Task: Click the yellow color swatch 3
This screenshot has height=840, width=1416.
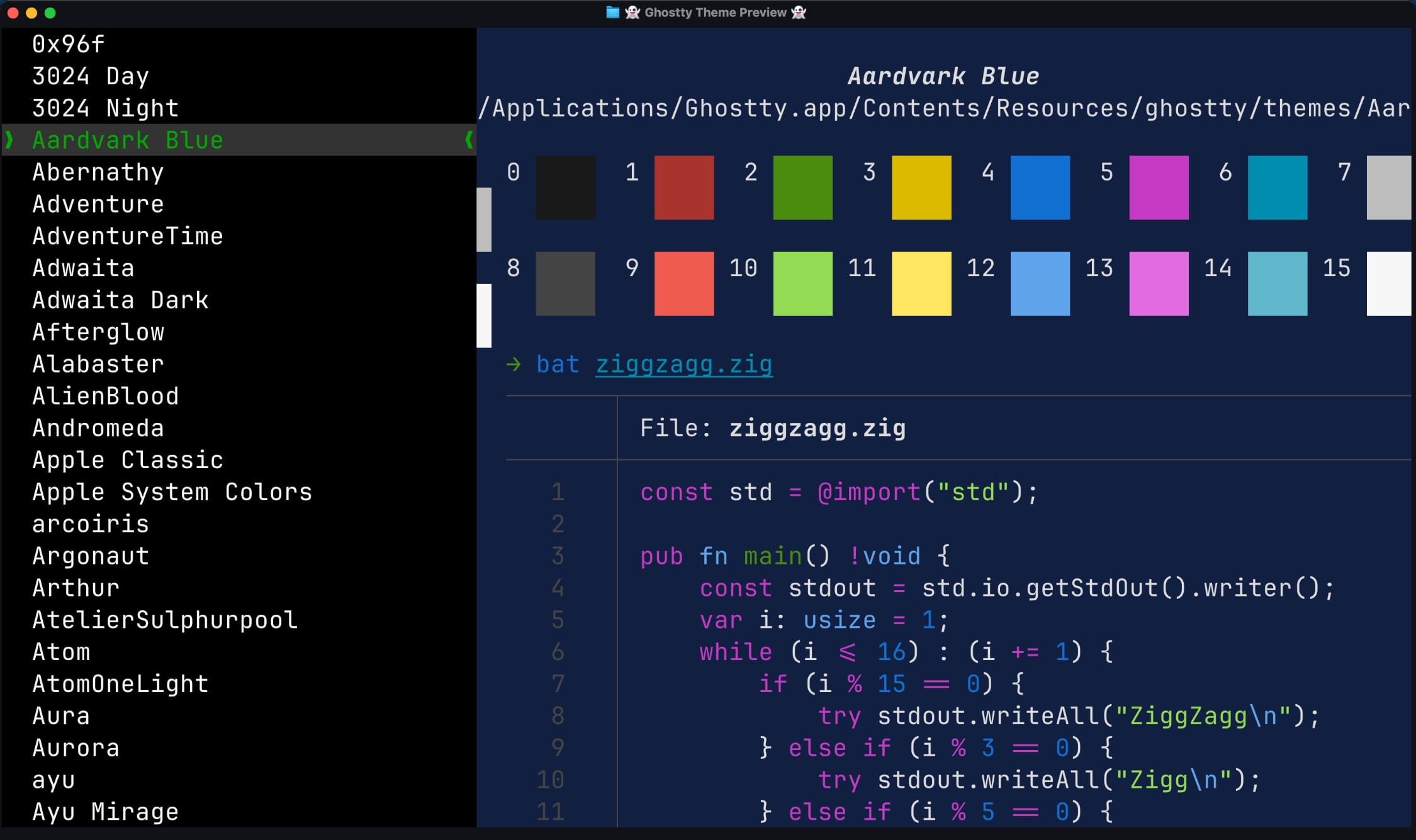Action: 921,188
